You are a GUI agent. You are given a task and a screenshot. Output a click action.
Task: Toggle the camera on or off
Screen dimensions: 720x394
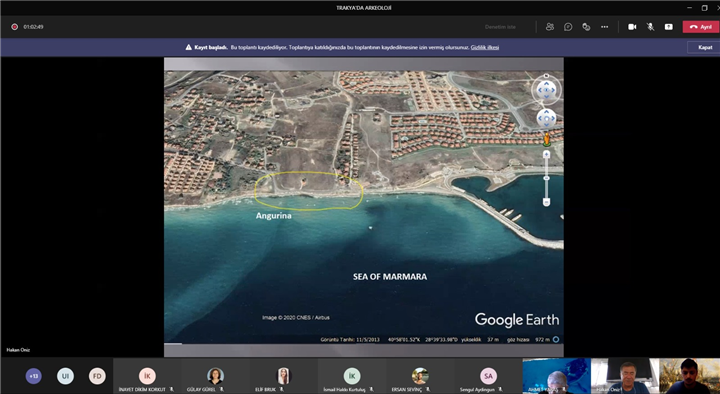[632, 27]
